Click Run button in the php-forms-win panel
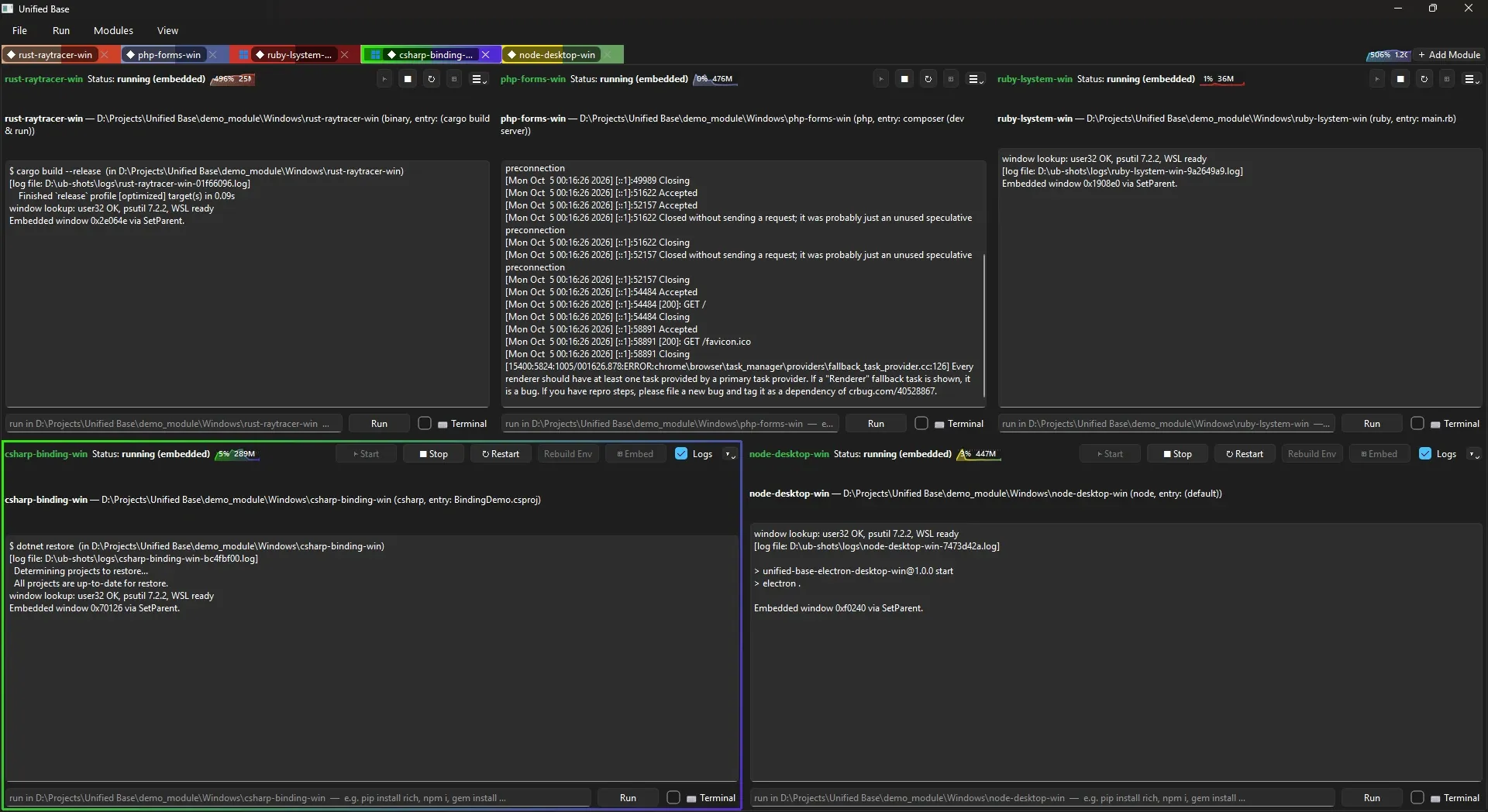The image size is (1488, 812). 876,424
